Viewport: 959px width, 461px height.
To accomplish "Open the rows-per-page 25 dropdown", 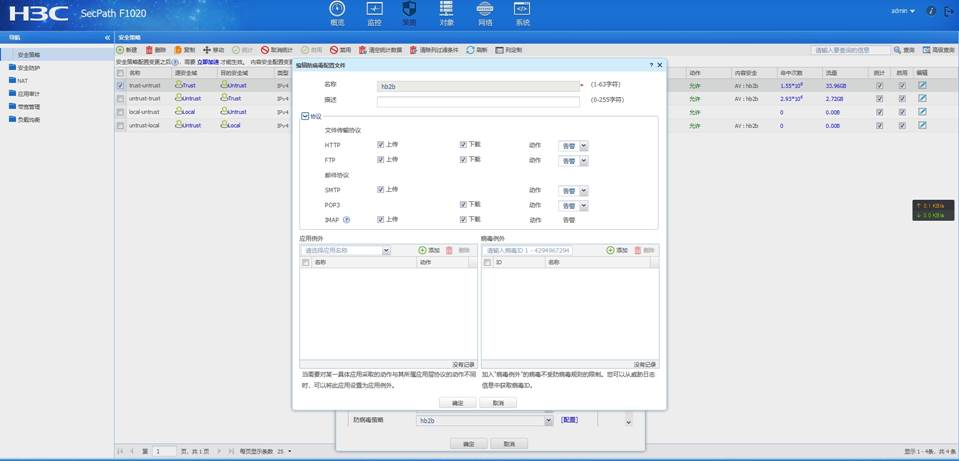I will (x=284, y=451).
